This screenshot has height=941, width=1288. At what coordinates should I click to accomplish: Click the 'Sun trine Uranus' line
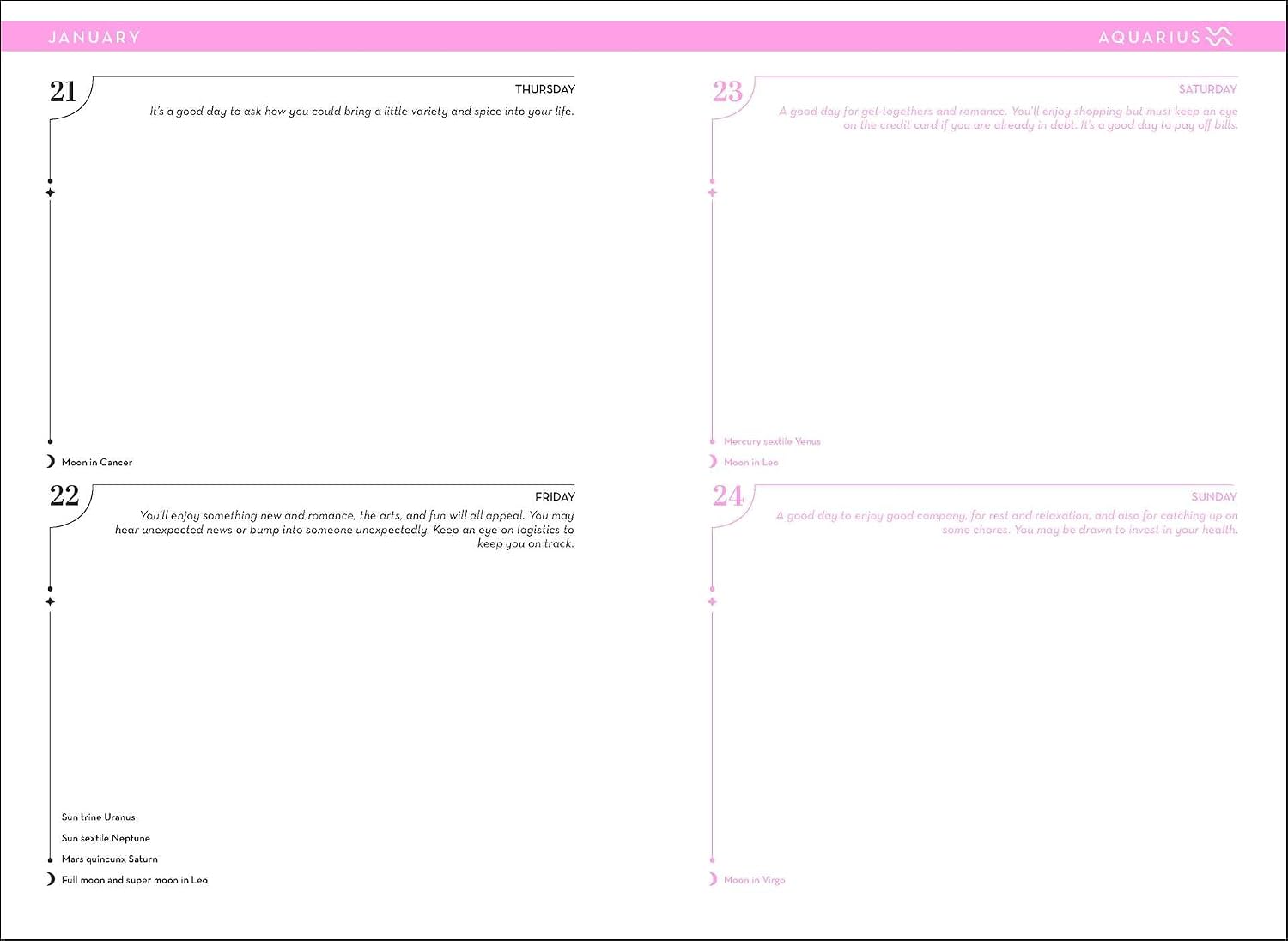tap(98, 817)
